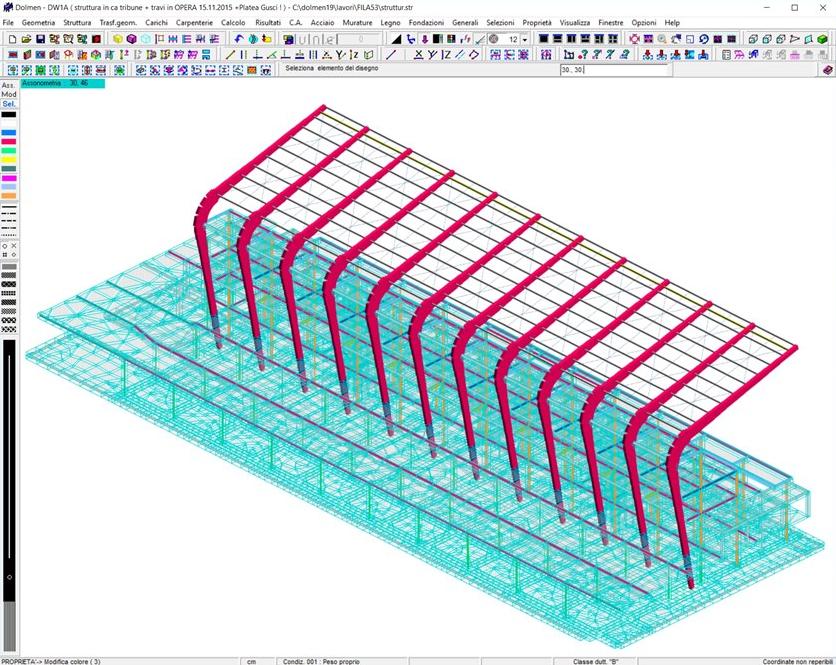836x665 pixels.
Task: Open the Struttura menu
Action: tap(77, 22)
